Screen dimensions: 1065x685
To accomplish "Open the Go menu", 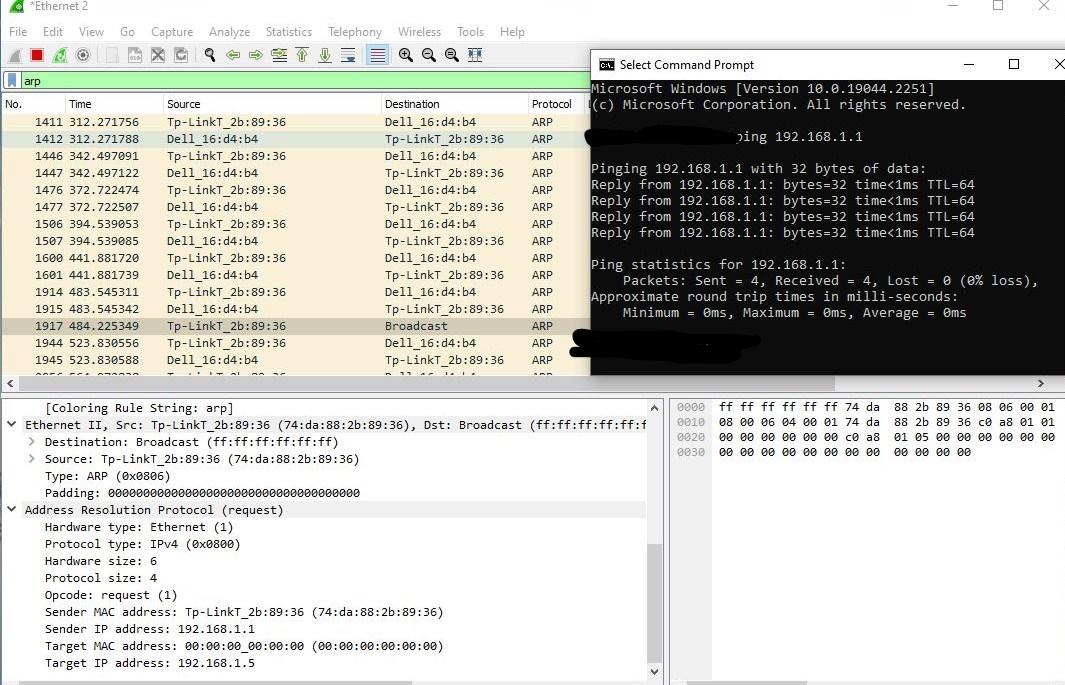I will pyautogui.click(x=127, y=32).
